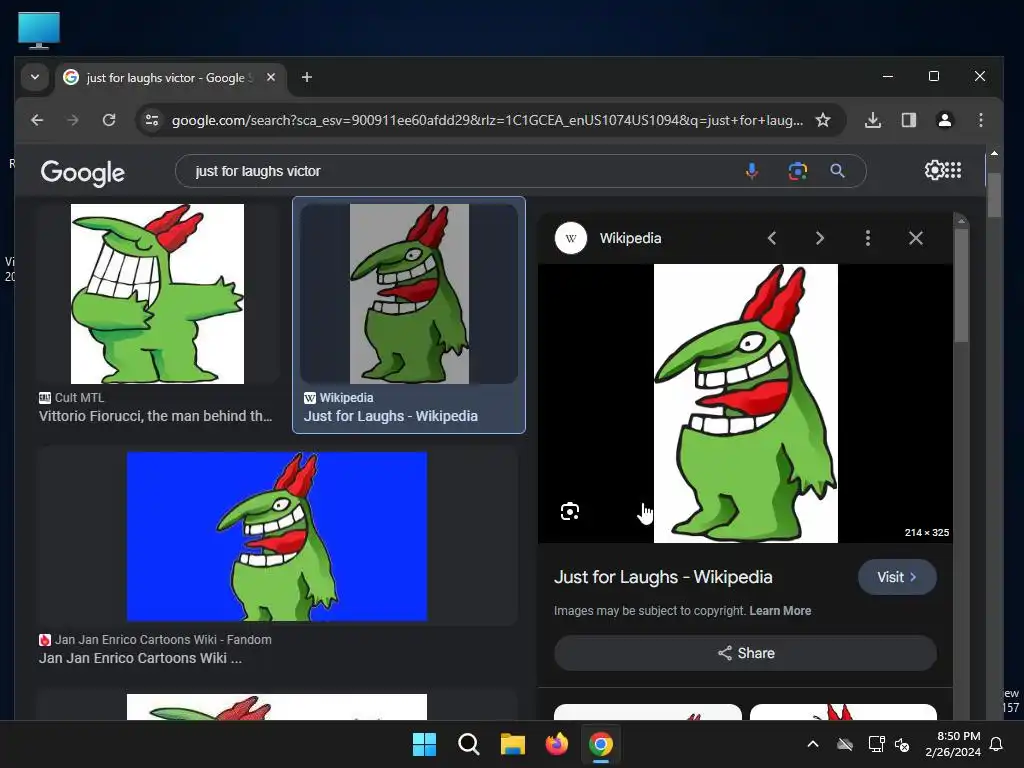Start voice search with microphone icon
This screenshot has height=768, width=1024.
point(752,171)
